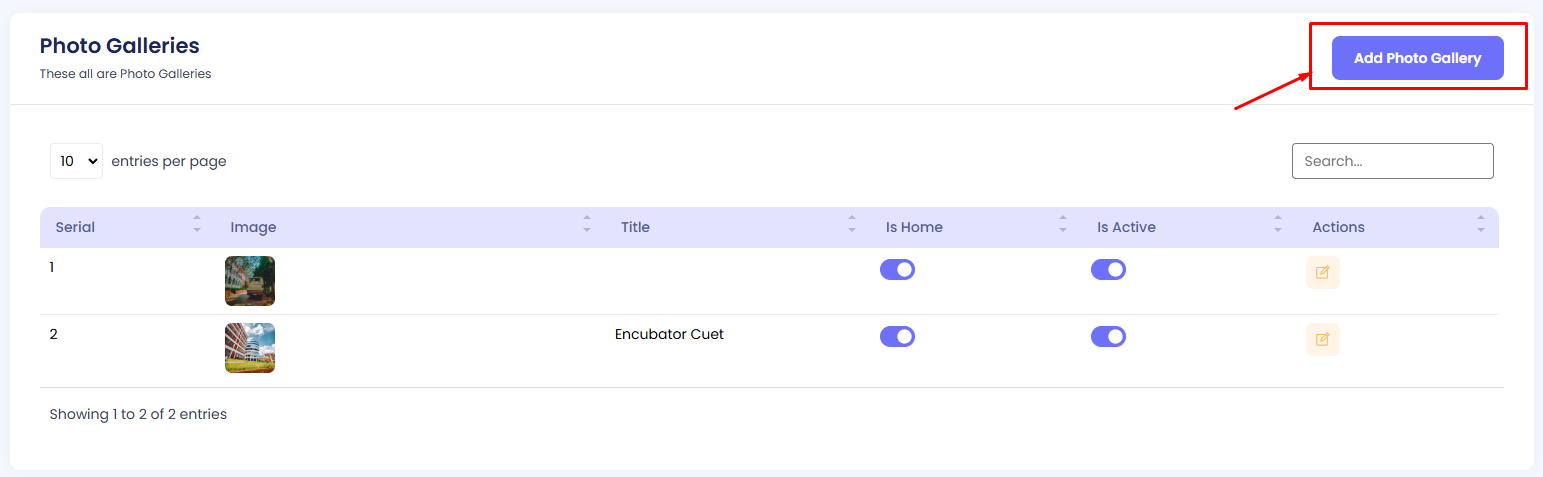
Task: Disable Is Active for Encubator Cuet
Action: (1108, 337)
